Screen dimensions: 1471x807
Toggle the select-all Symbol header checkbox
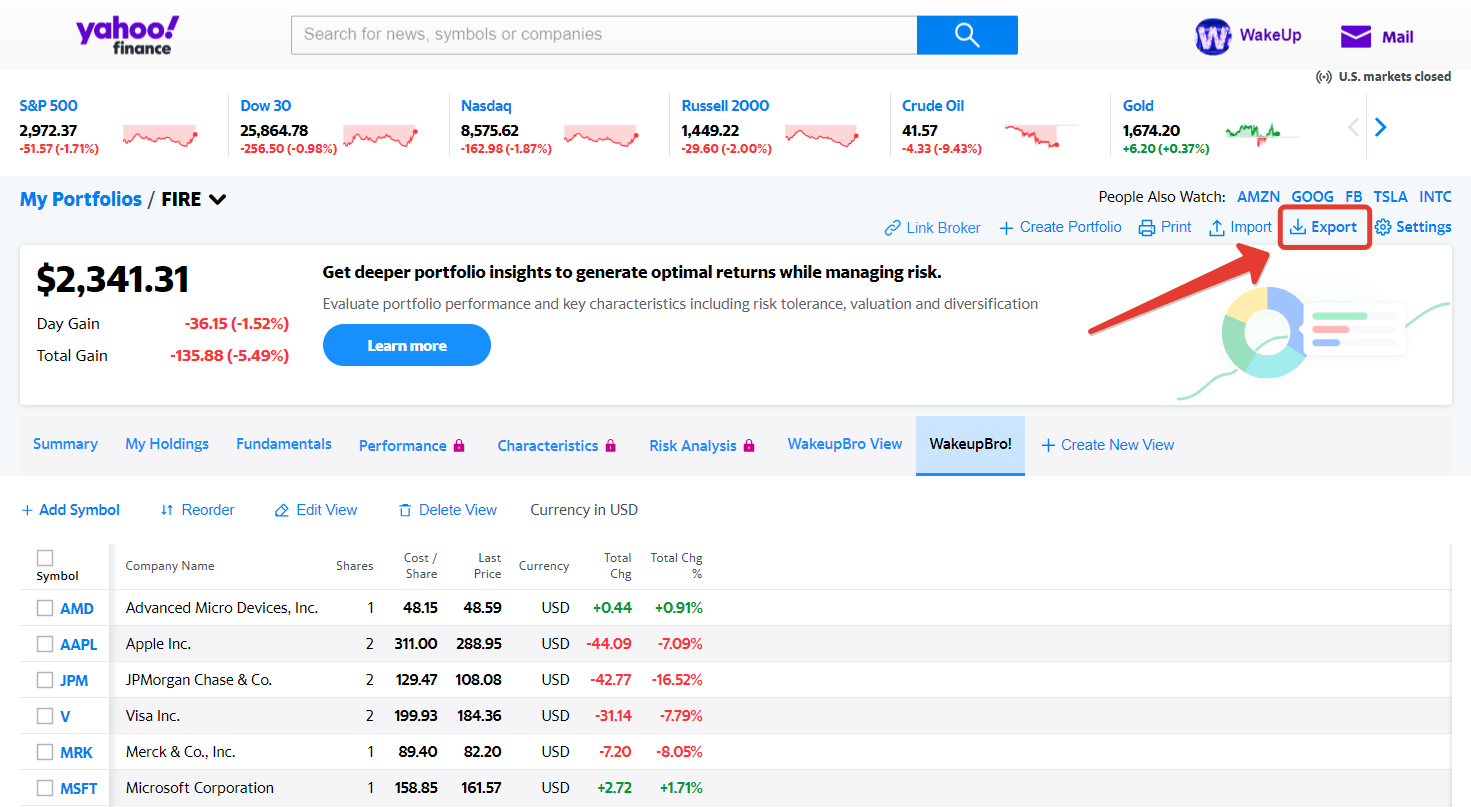[45, 558]
